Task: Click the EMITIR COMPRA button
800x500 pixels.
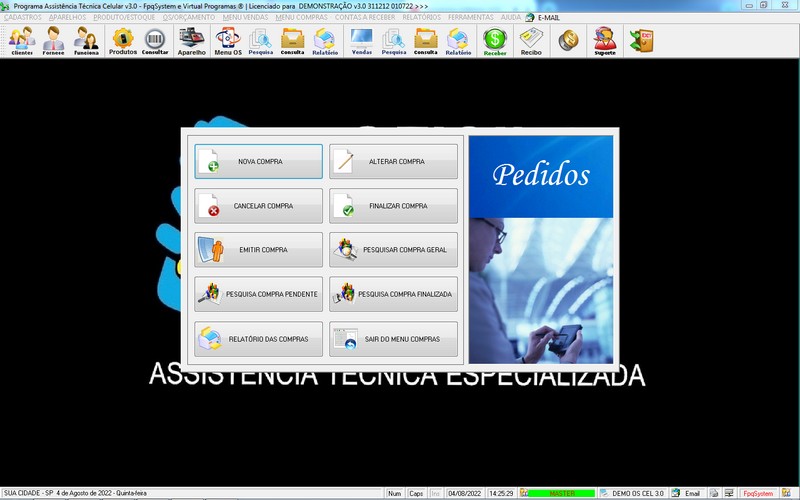Action: point(258,249)
